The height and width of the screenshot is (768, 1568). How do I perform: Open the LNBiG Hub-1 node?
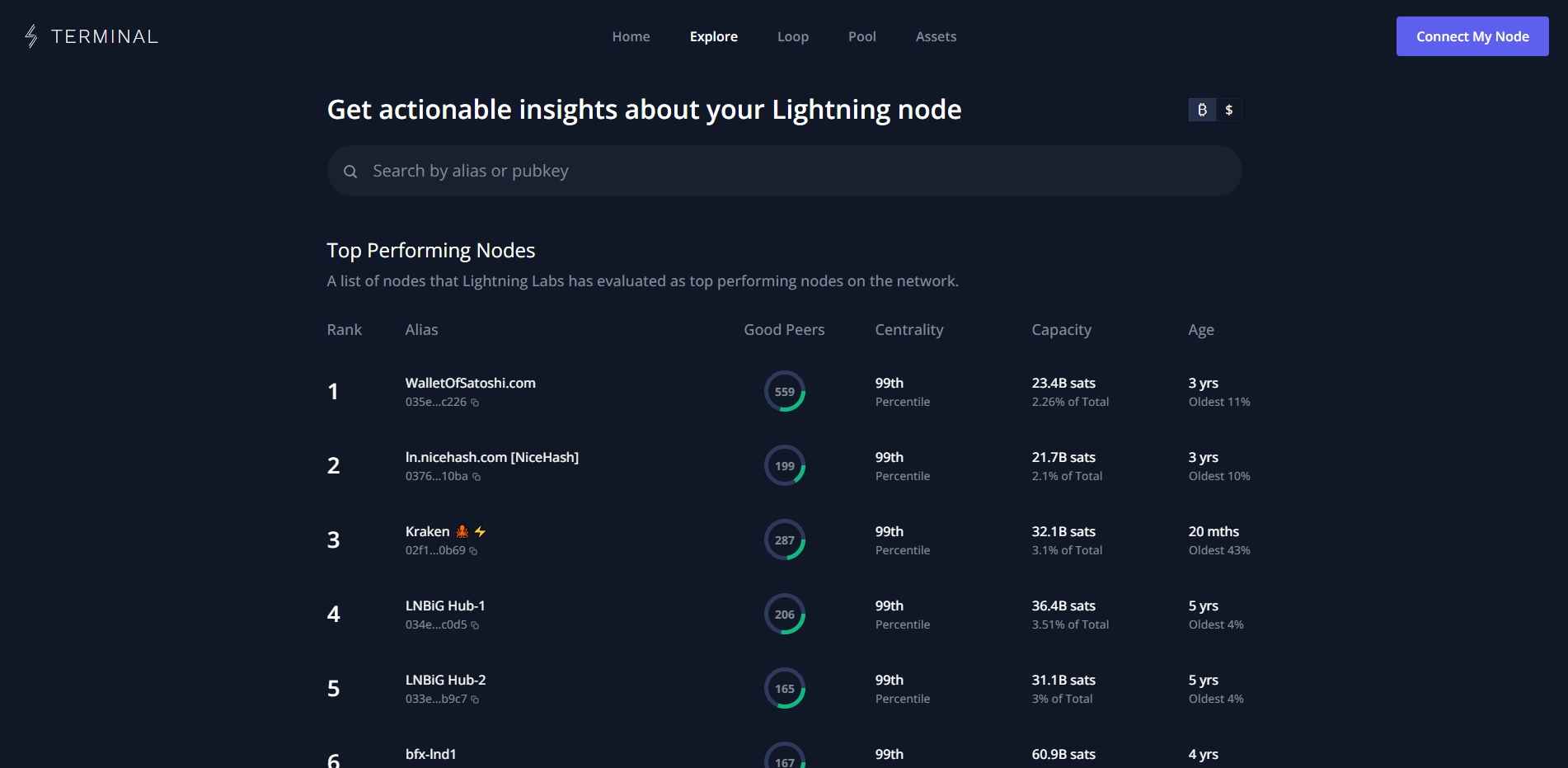(x=445, y=605)
